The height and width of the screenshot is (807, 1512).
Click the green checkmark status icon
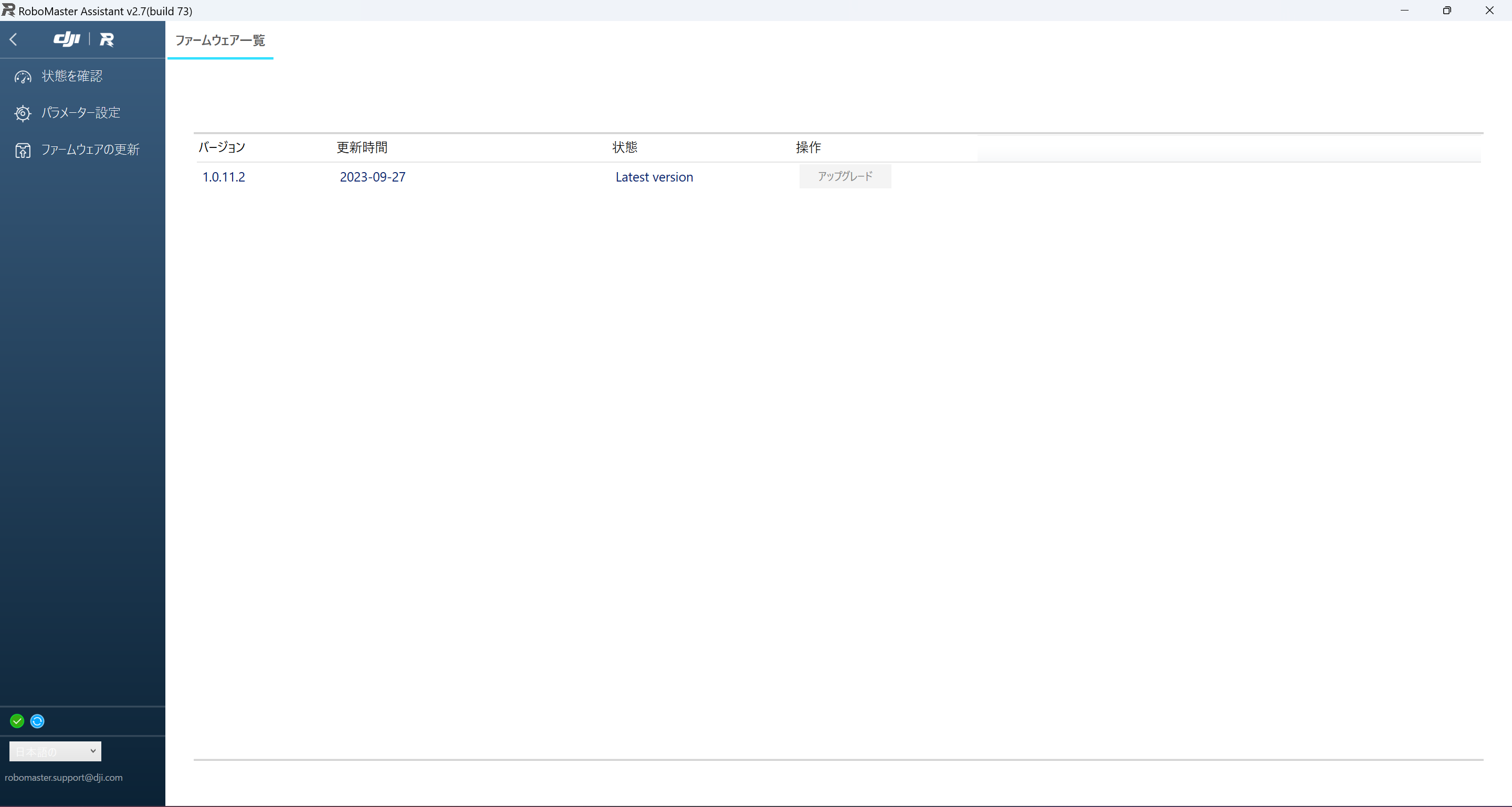point(16,721)
